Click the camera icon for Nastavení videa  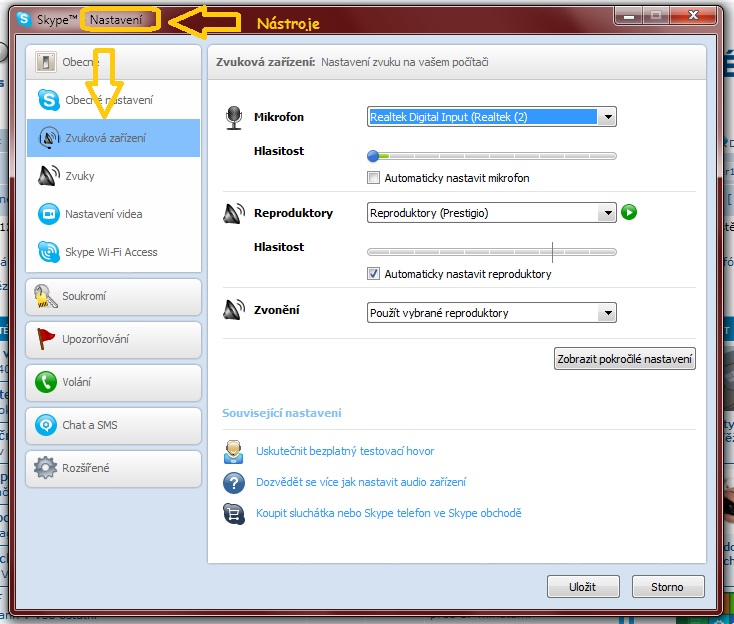click(49, 214)
